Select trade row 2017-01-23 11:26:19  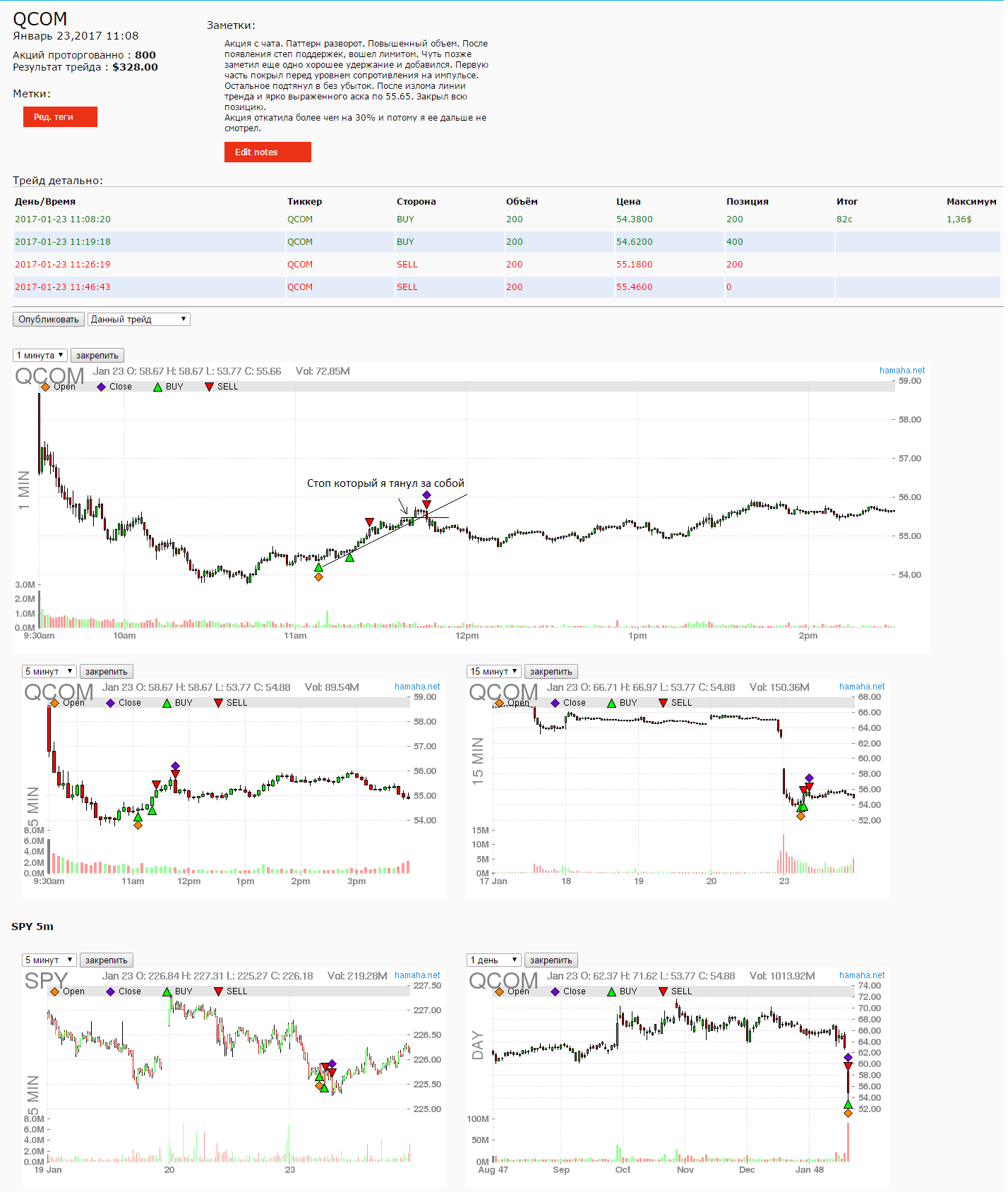tap(507, 265)
